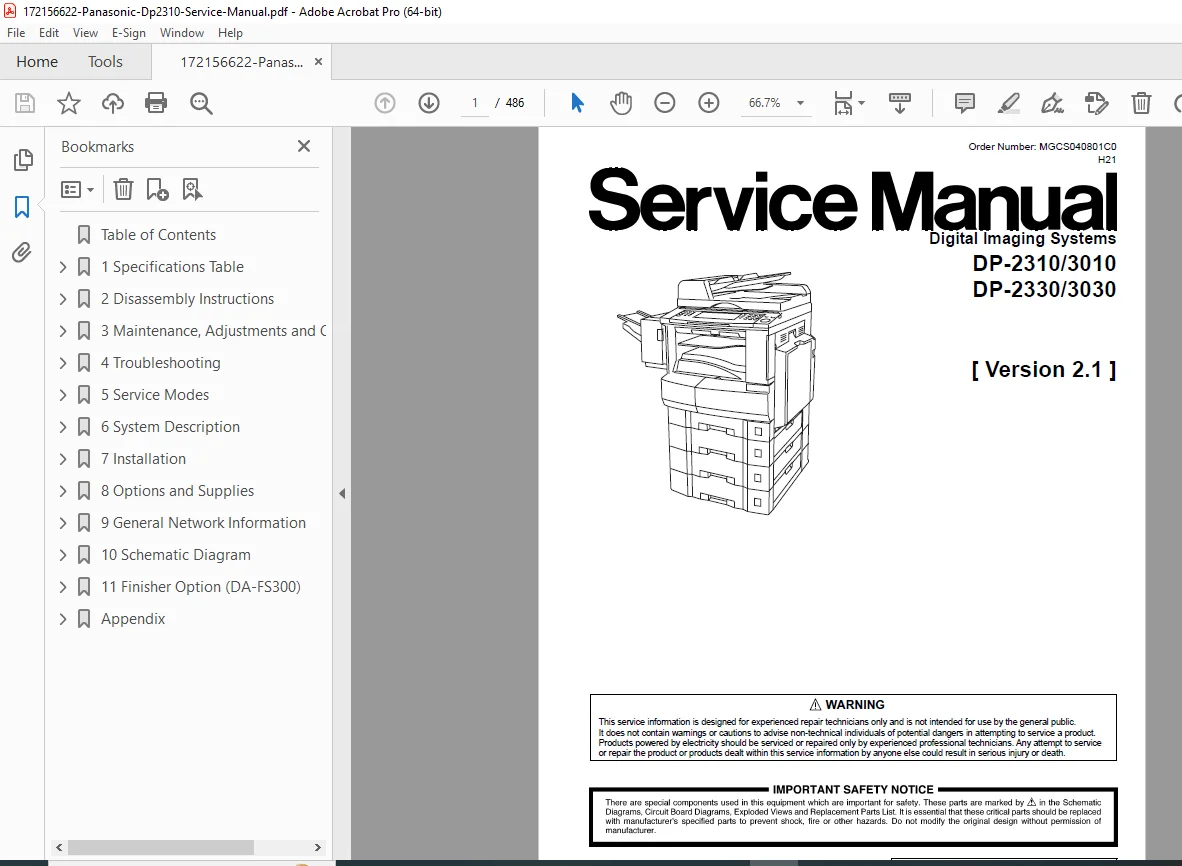Click the scrolling mode read icon

(x=899, y=103)
